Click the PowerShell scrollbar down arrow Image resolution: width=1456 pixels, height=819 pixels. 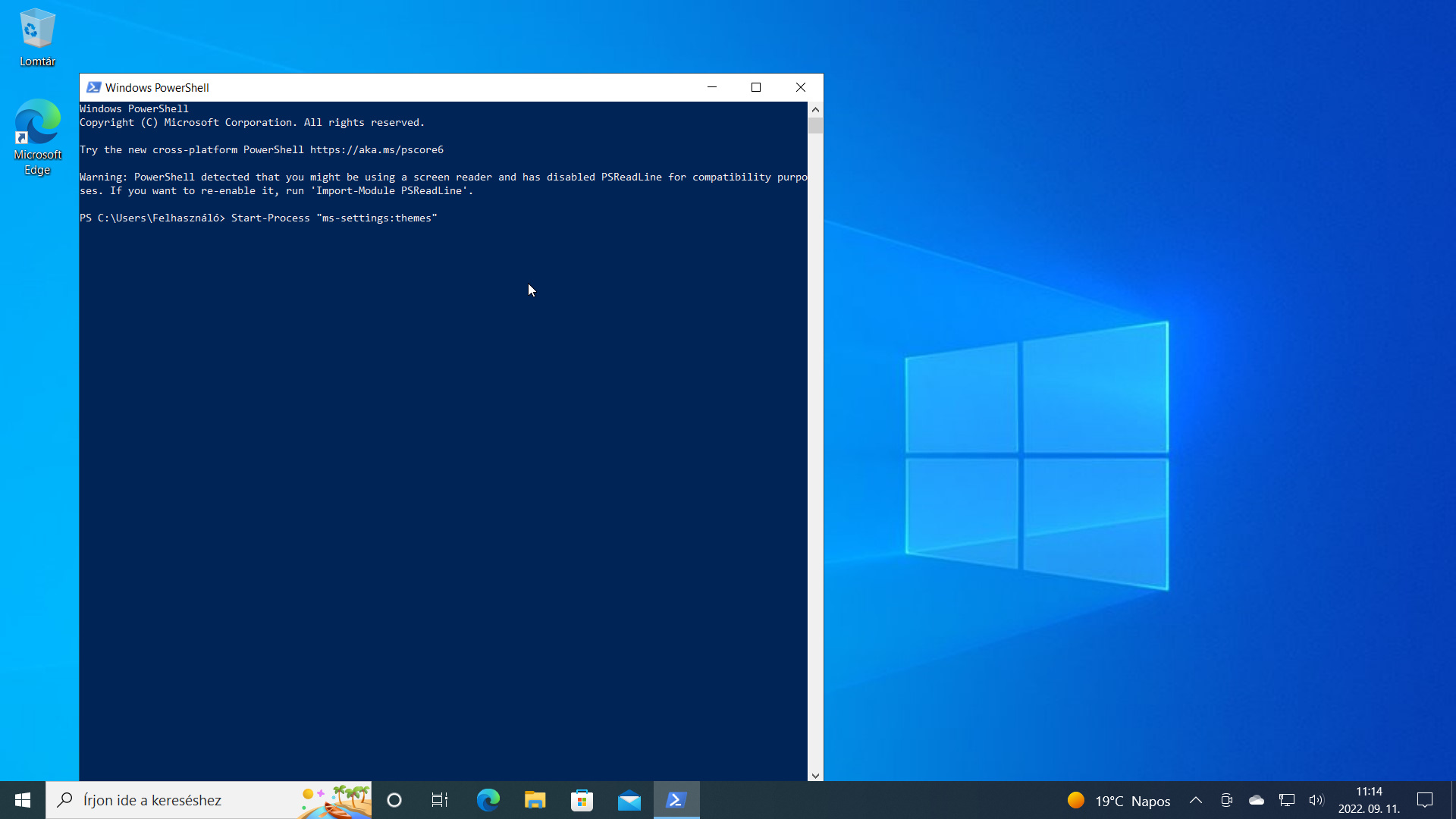[816, 775]
